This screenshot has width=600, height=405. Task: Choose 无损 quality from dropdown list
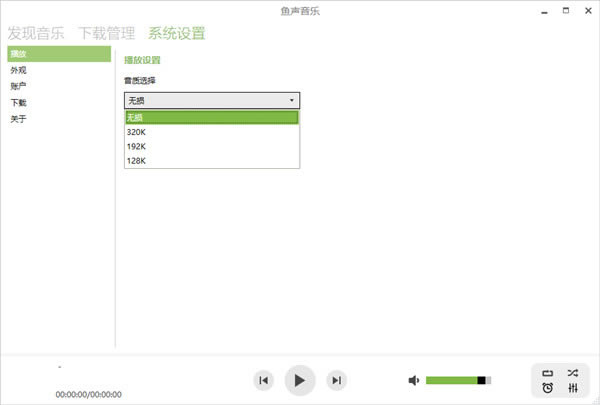(x=212, y=118)
